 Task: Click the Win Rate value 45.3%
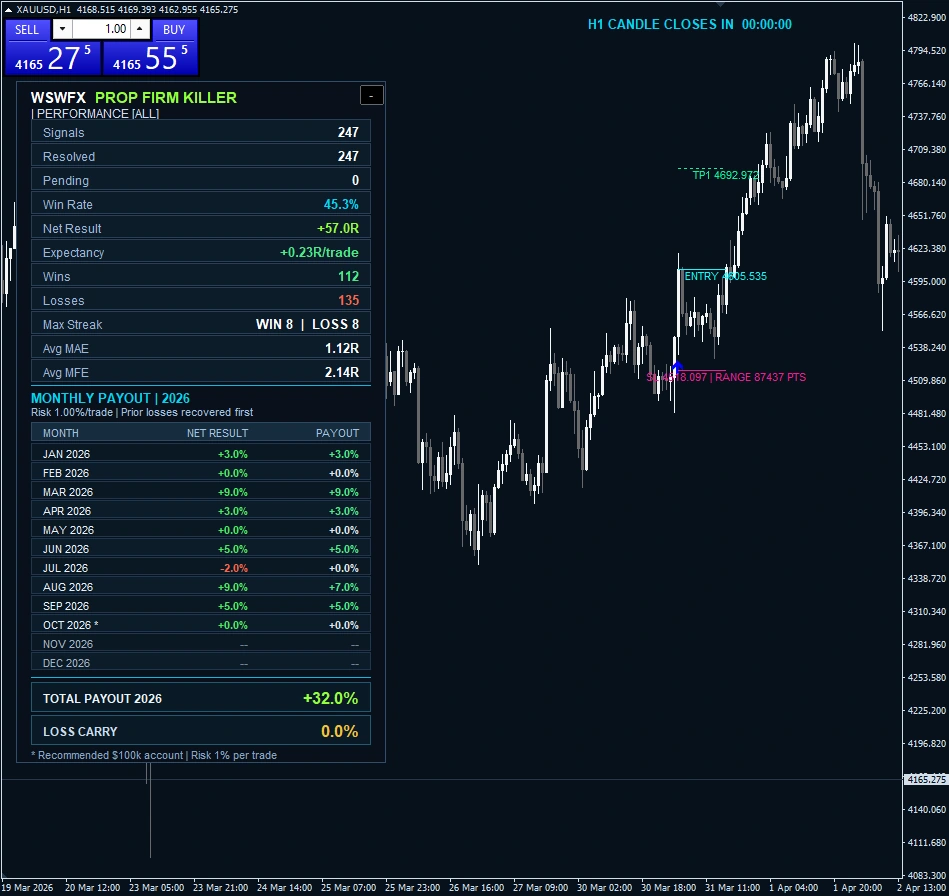[341, 205]
